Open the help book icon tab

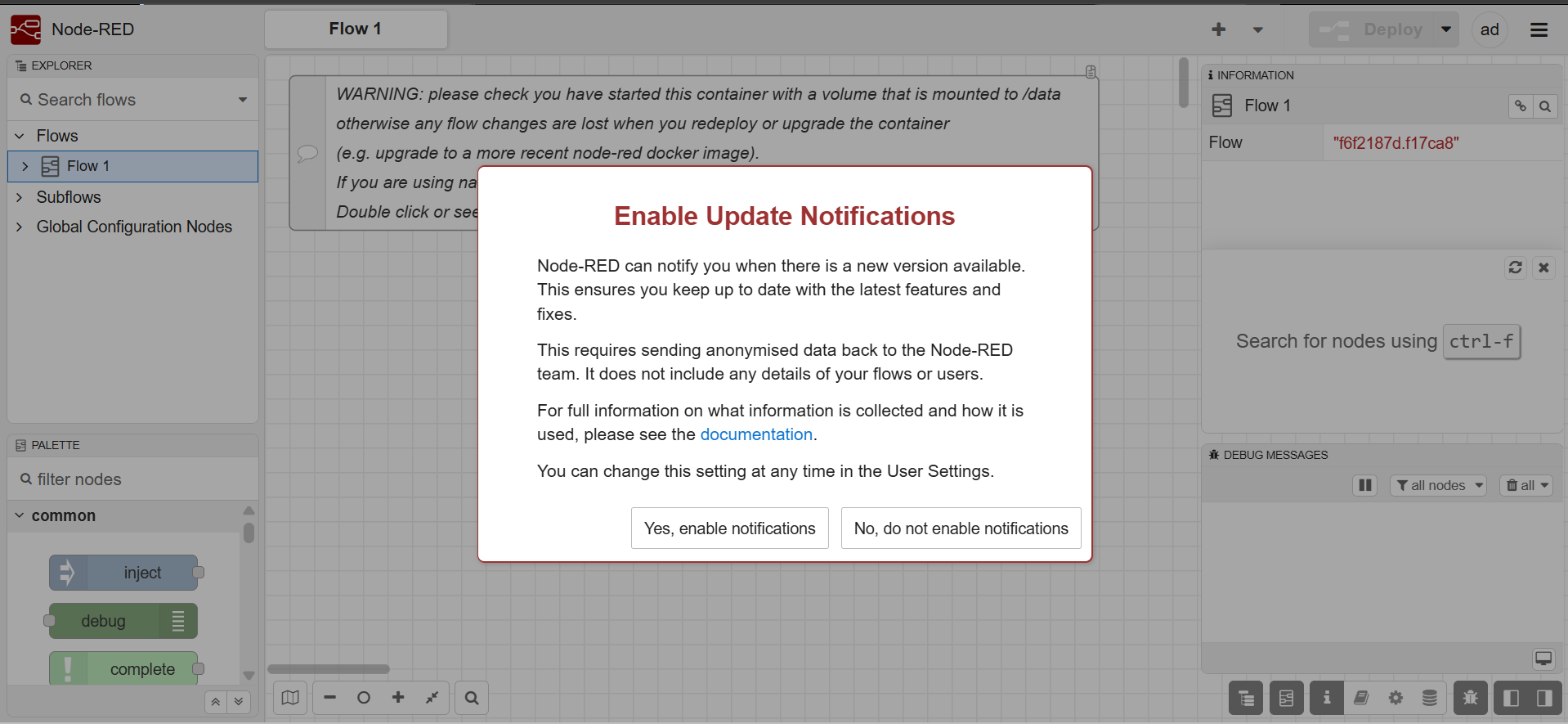coord(1361,698)
